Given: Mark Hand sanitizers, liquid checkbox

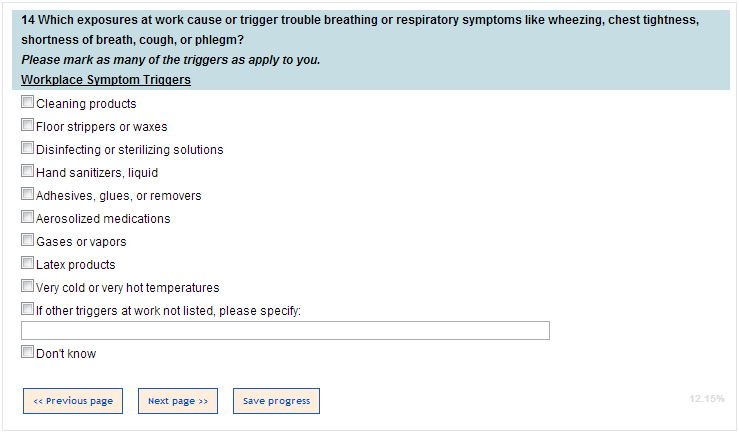Looking at the screenshot, I should [x=27, y=172].
